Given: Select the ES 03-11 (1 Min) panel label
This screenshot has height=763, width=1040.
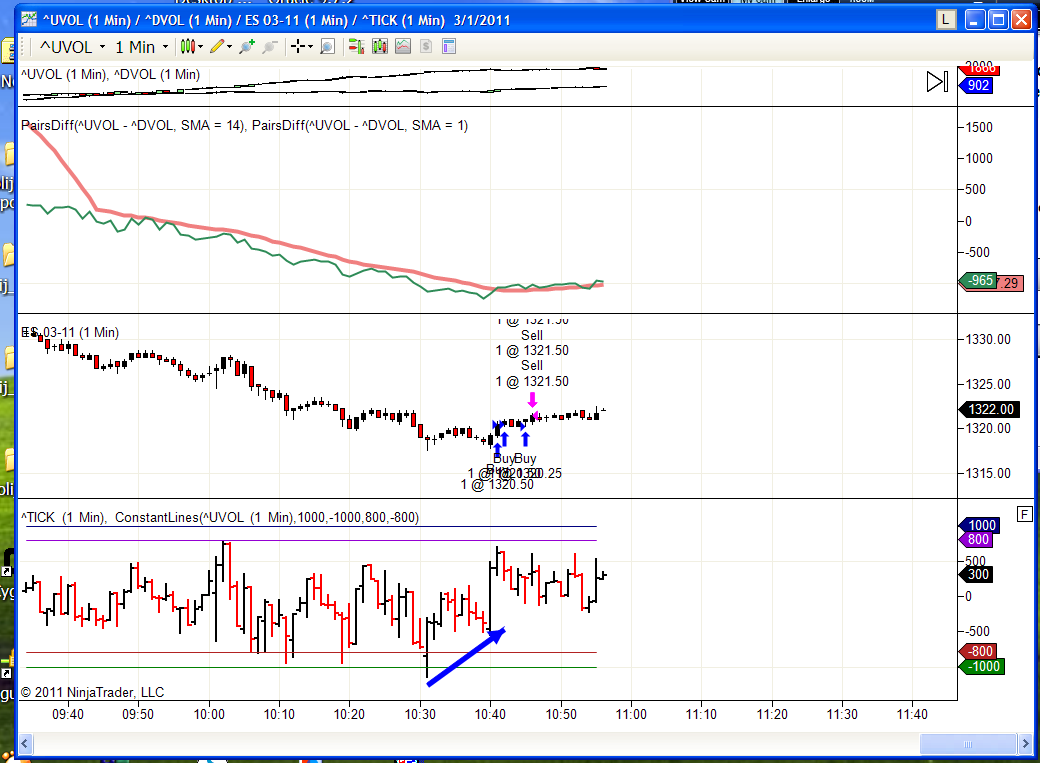Looking at the screenshot, I should pyautogui.click(x=70, y=332).
